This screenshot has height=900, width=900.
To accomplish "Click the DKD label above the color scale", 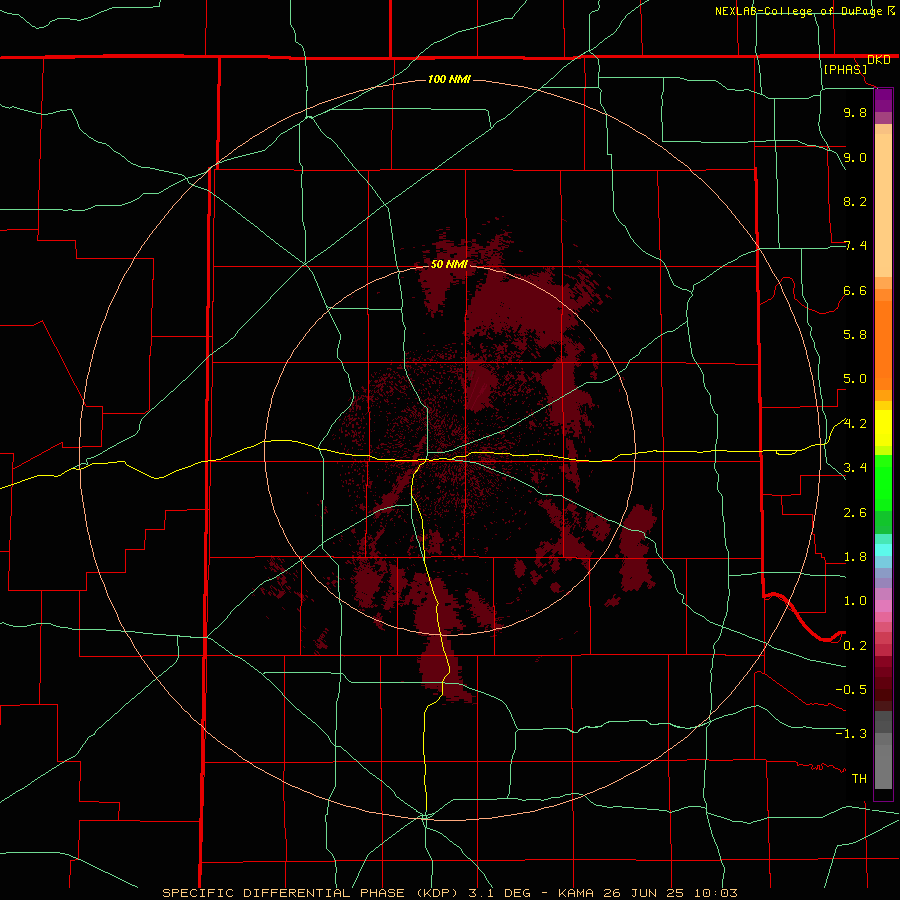I will 878,60.
